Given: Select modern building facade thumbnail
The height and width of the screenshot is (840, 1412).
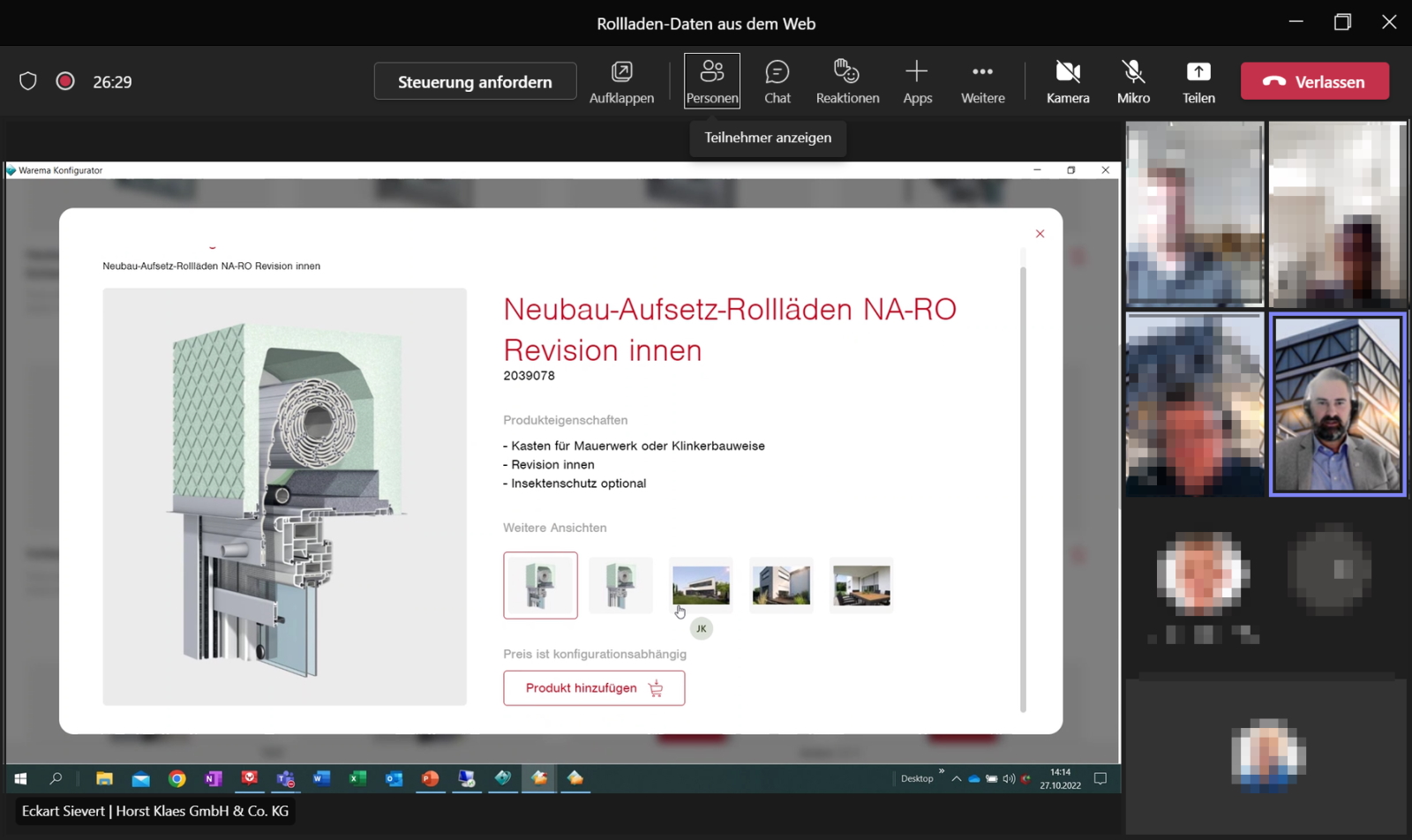Looking at the screenshot, I should [781, 585].
